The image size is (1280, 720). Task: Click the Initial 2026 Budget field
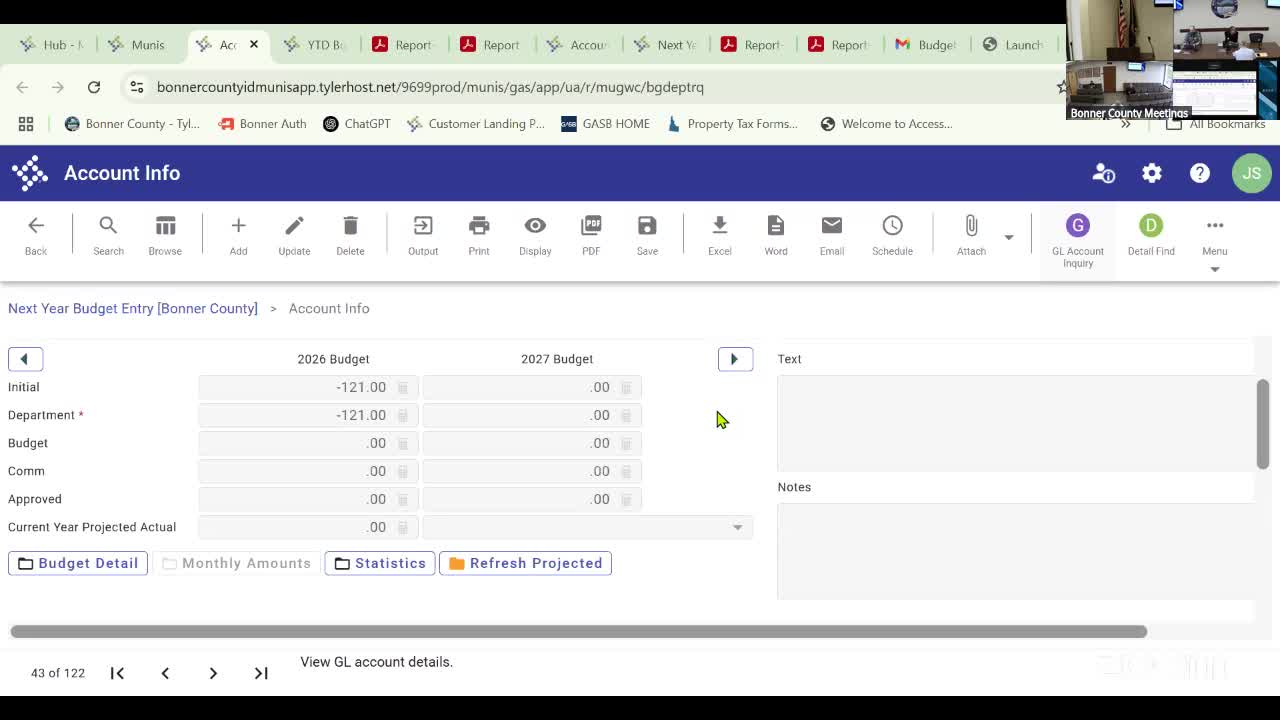click(x=308, y=387)
